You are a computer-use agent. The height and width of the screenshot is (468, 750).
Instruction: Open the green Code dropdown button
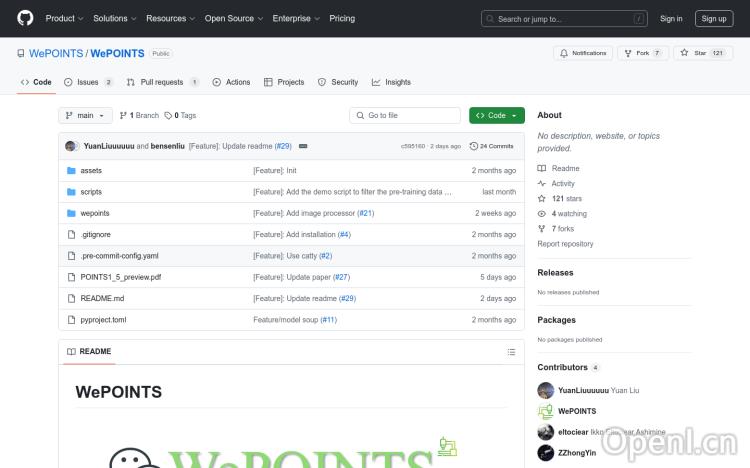pyautogui.click(x=496, y=115)
